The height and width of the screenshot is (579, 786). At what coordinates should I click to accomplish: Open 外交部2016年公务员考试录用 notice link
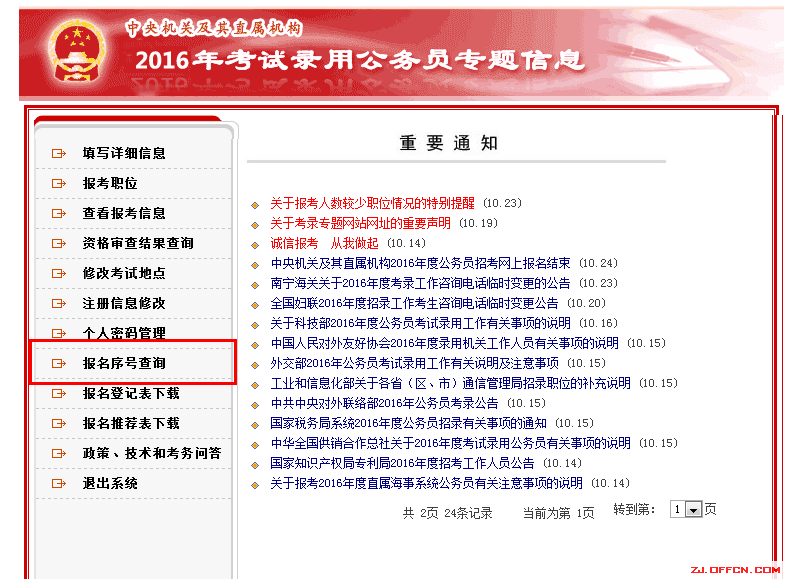(414, 363)
